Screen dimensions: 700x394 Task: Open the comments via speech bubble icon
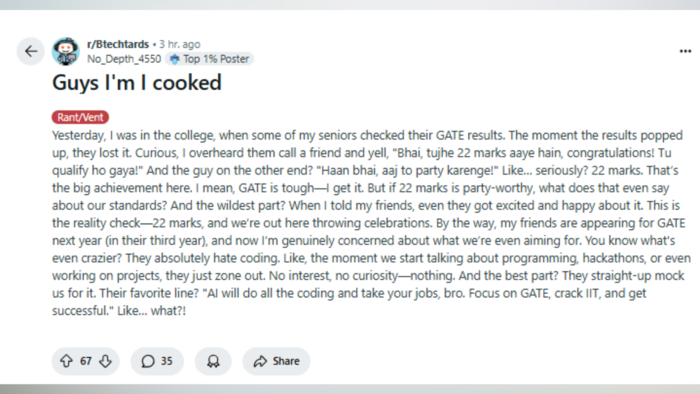[x=148, y=361]
